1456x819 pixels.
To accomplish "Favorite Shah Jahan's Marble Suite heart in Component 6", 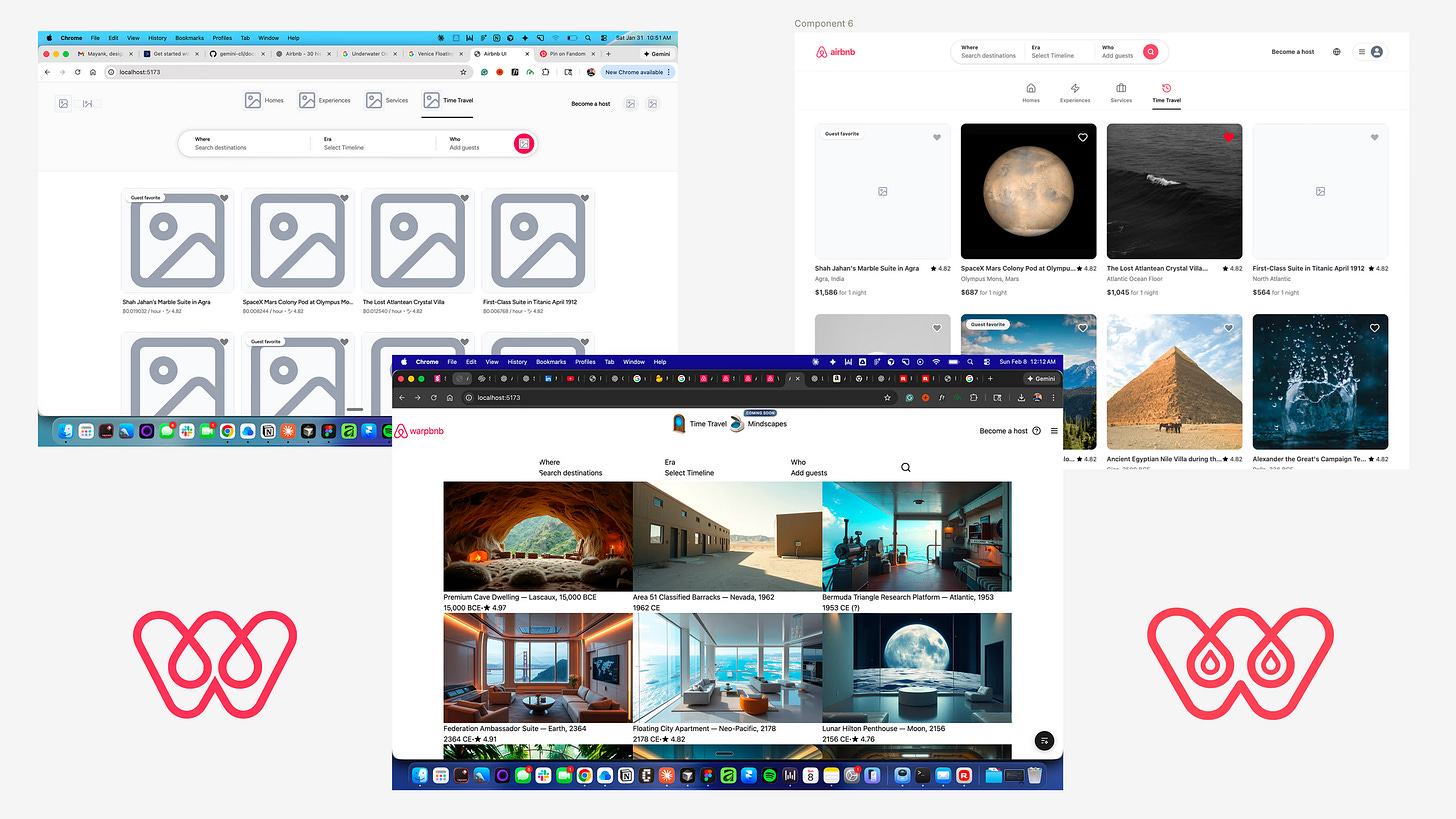I will 937,137.
